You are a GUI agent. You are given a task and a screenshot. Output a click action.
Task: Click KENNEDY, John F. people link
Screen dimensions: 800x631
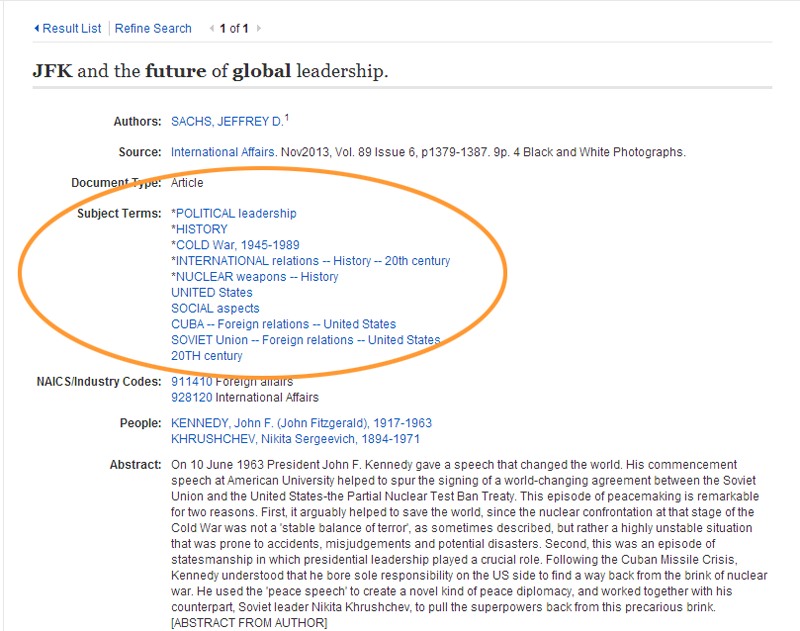[x=301, y=423]
